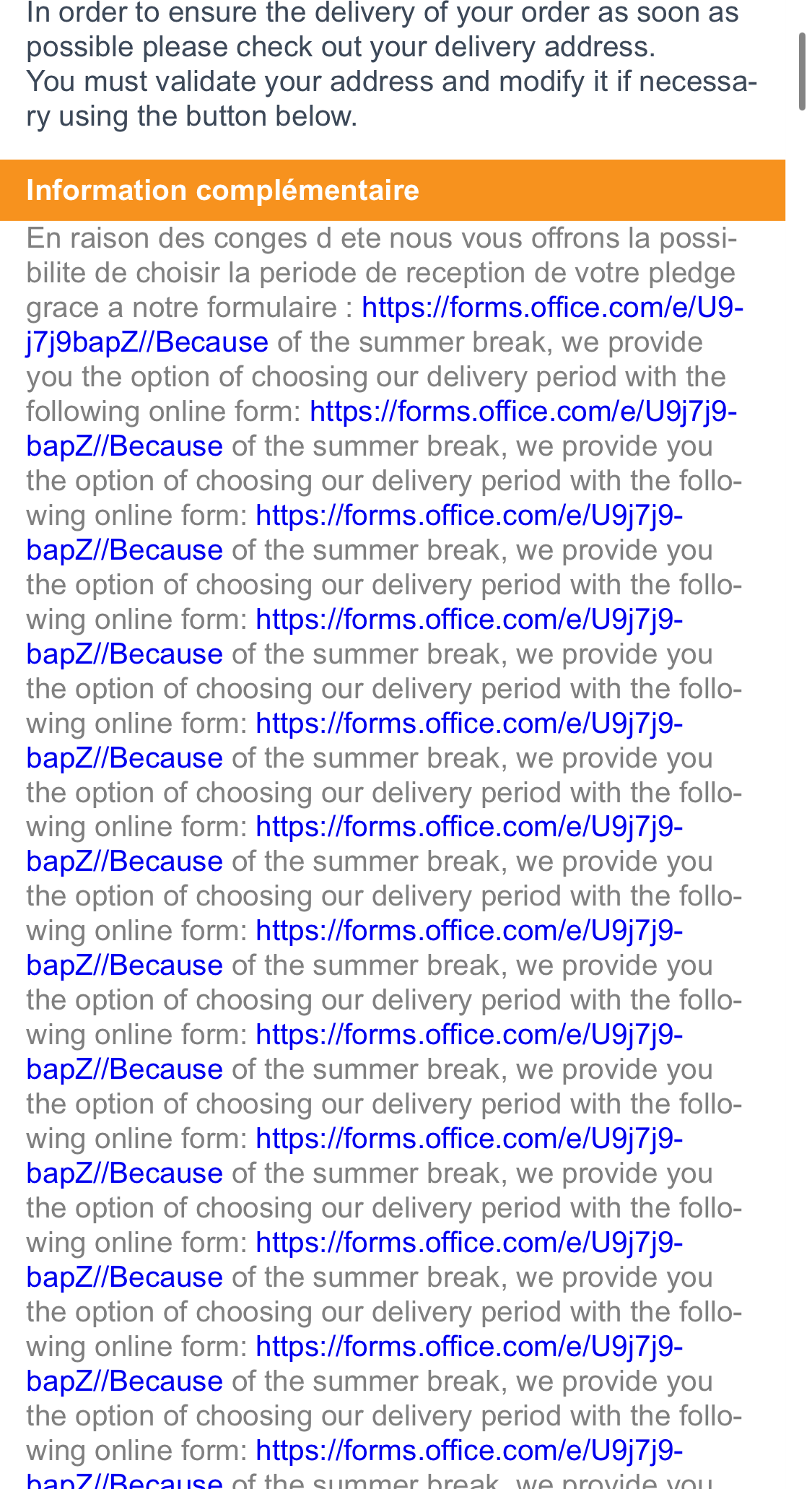Open the third forms.office.com link from top
This screenshot has height=1489, width=812.
click(469, 516)
